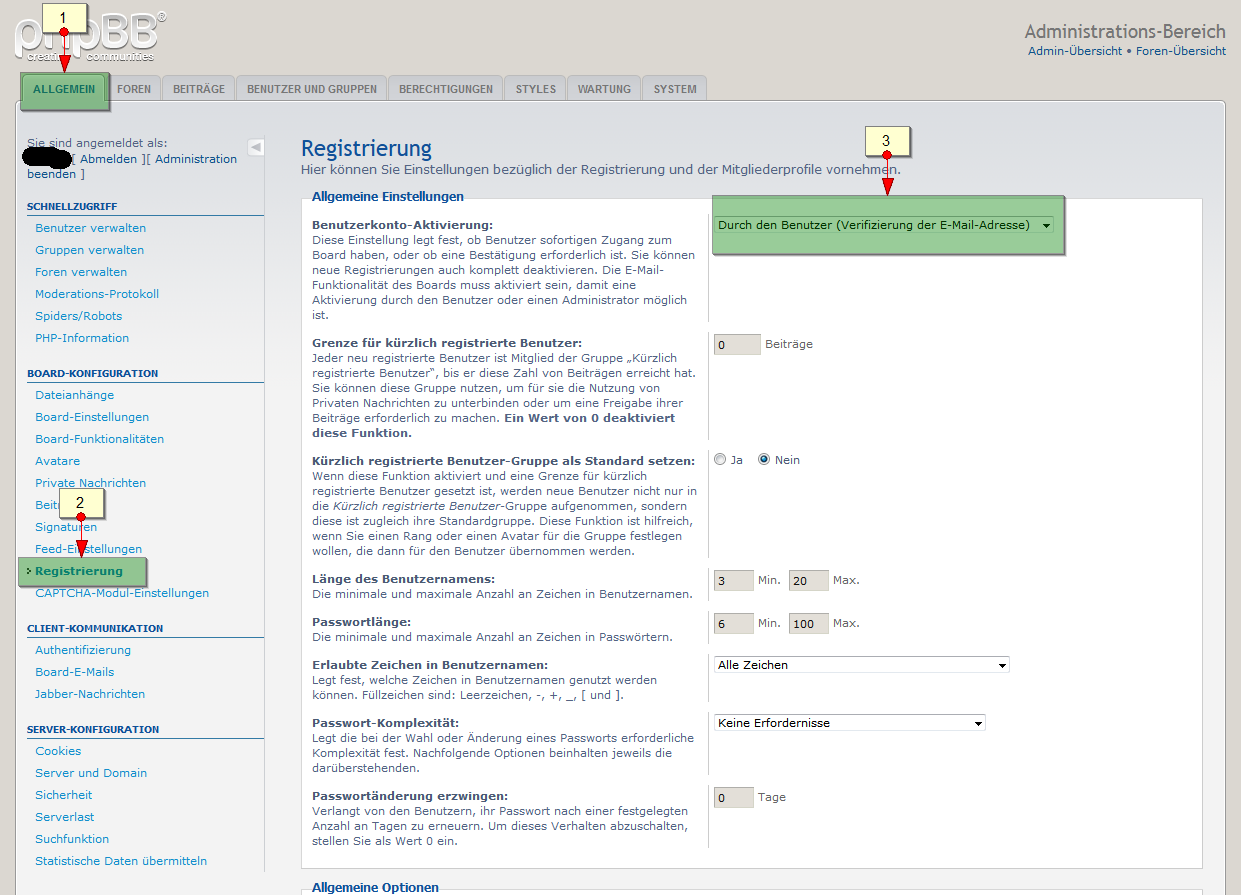1241x895 pixels.
Task: Open the Berechtigungen tab
Action: click(445, 89)
